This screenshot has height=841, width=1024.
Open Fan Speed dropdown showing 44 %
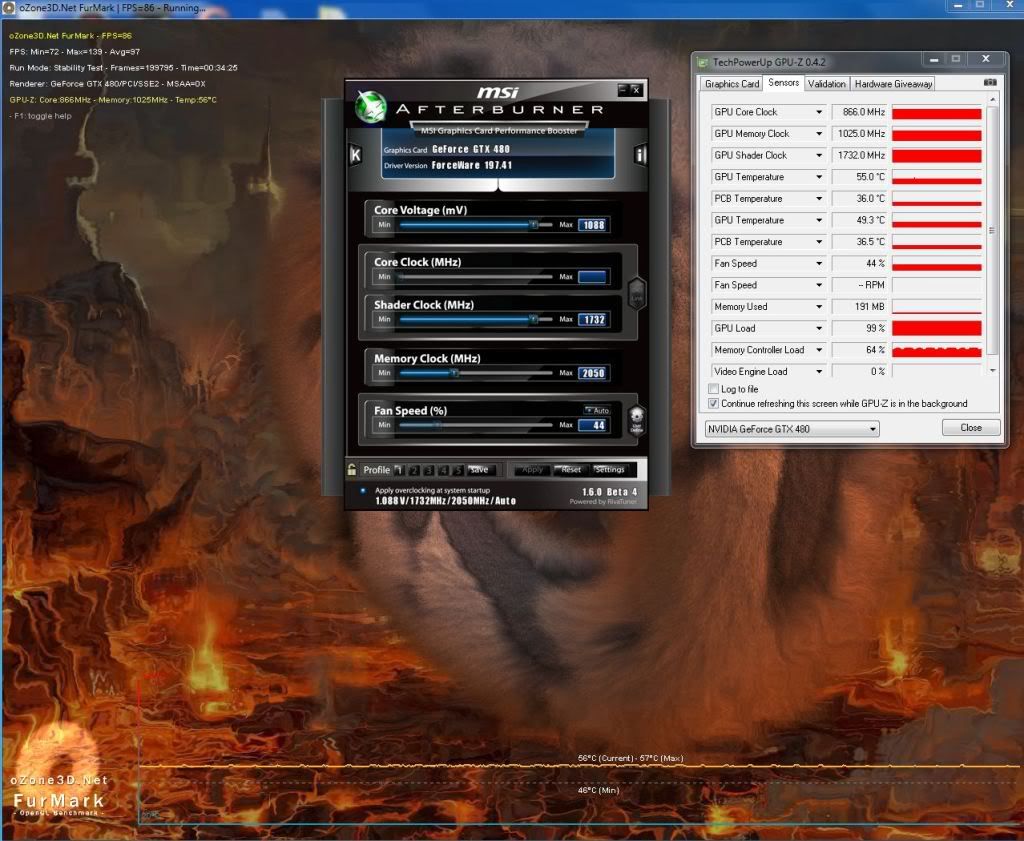point(819,263)
